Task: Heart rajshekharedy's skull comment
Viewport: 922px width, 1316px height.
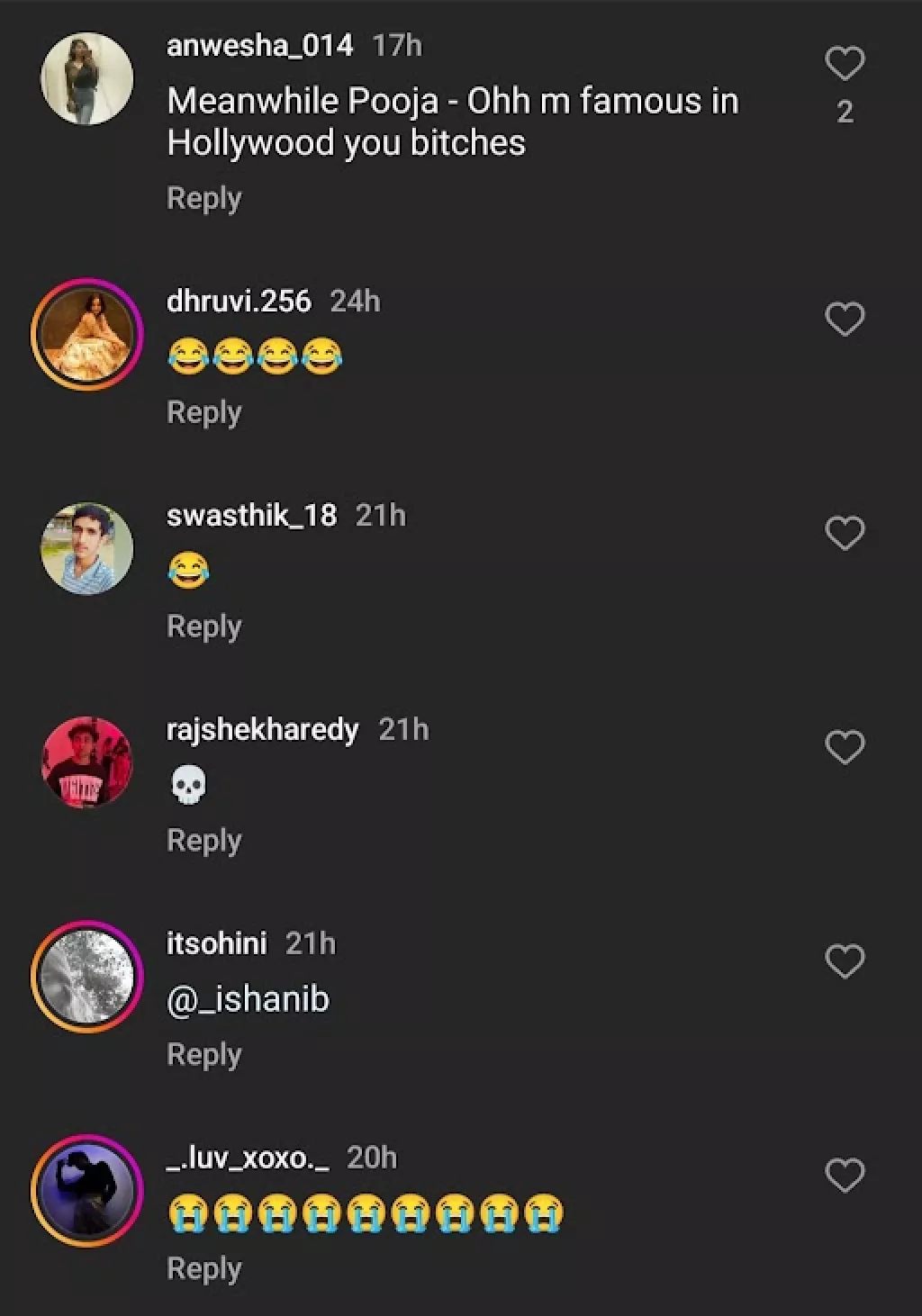Action: (845, 748)
